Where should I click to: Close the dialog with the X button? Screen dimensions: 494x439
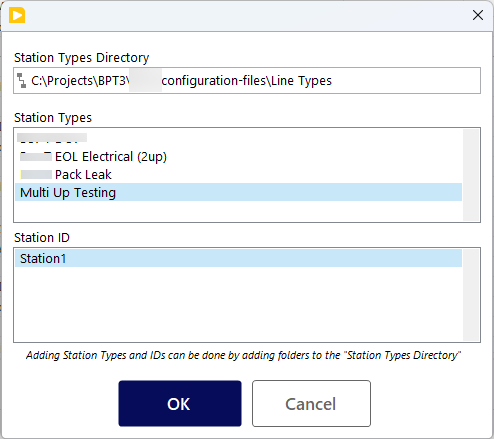tap(478, 15)
